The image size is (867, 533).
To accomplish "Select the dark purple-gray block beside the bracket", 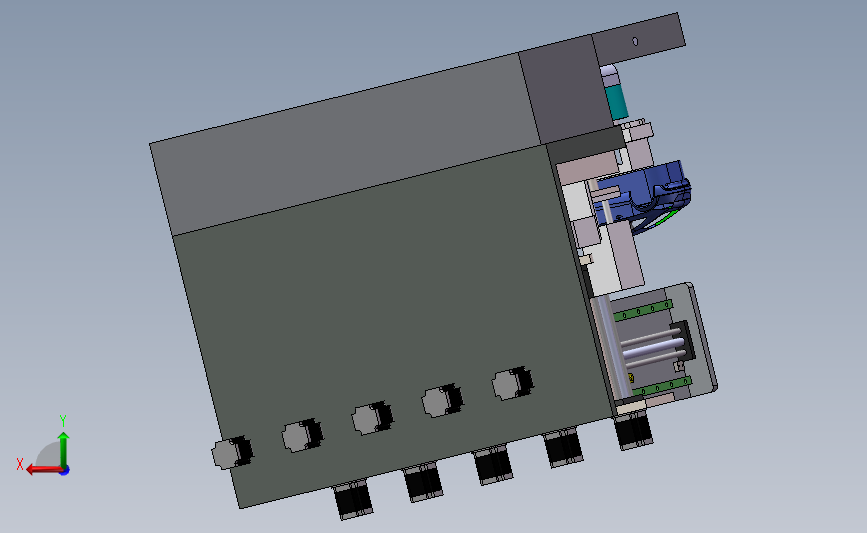I will [565, 91].
